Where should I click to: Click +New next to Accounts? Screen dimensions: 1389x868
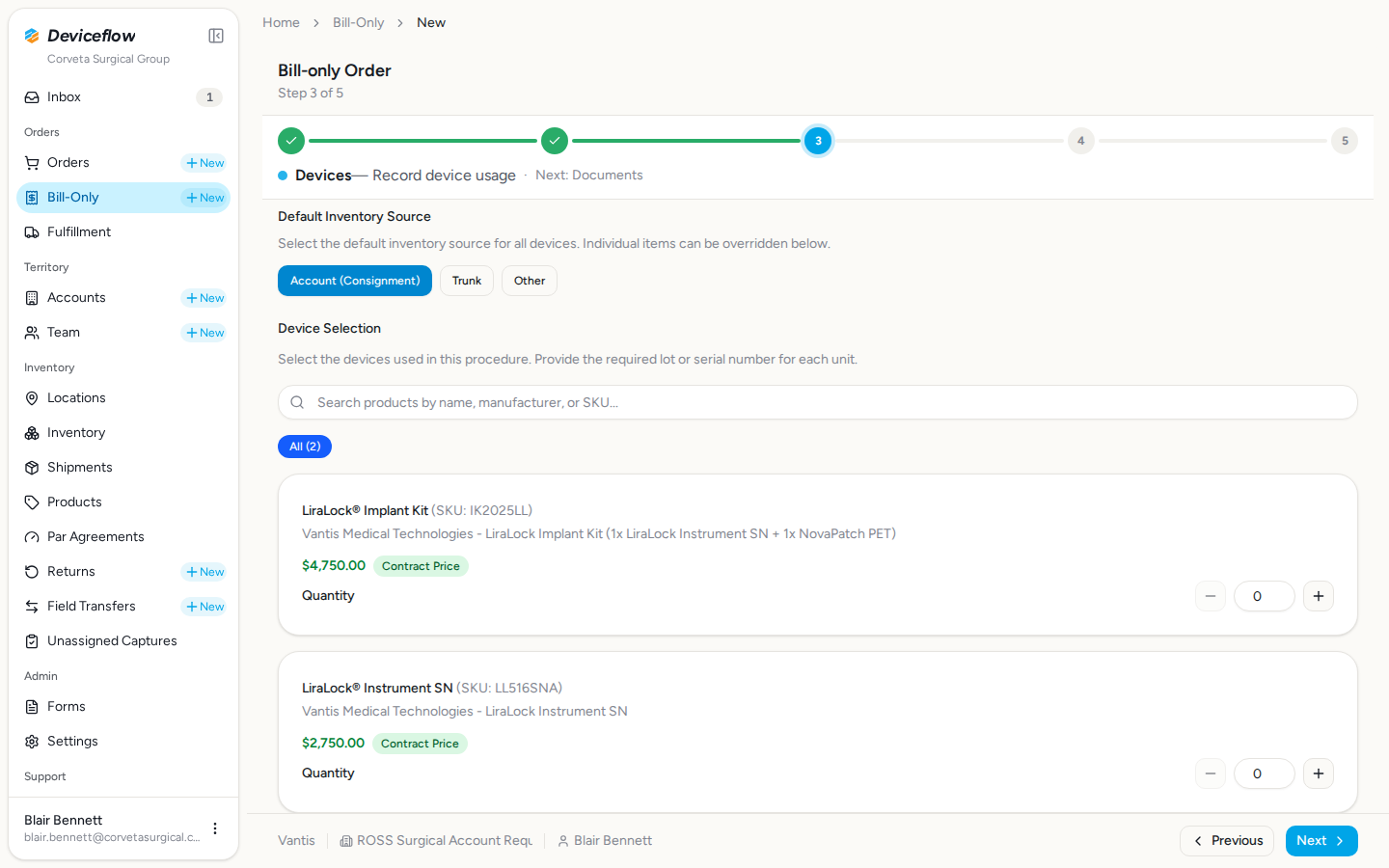(x=204, y=298)
